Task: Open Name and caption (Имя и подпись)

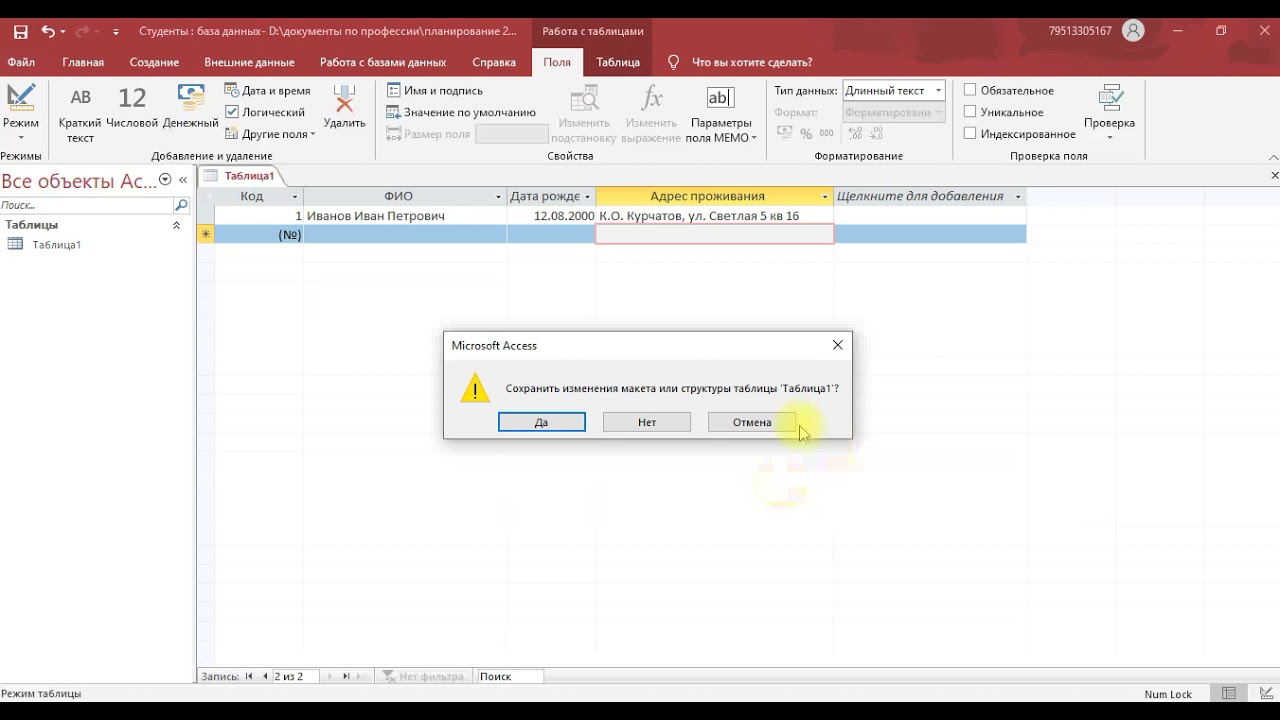Action: pos(435,90)
